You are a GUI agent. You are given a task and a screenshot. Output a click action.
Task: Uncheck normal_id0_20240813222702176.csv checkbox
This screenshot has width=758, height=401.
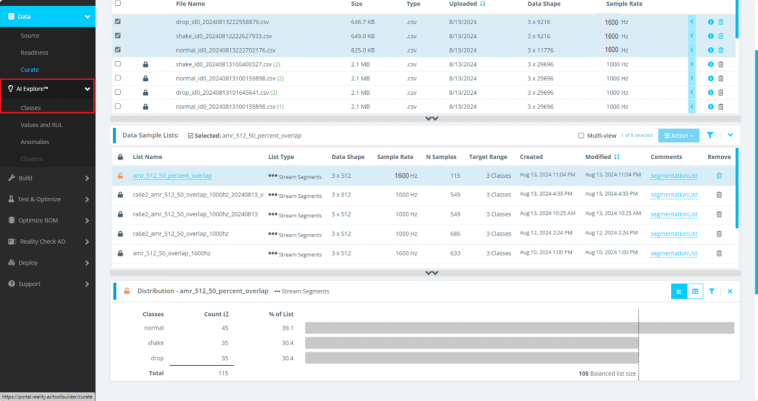tap(117, 49)
